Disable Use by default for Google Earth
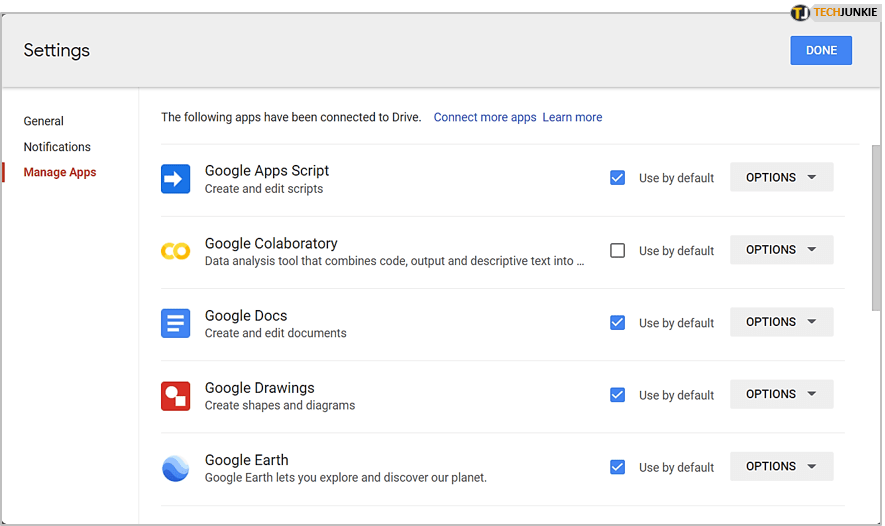Viewport: 885px width, 526px height. tap(617, 466)
